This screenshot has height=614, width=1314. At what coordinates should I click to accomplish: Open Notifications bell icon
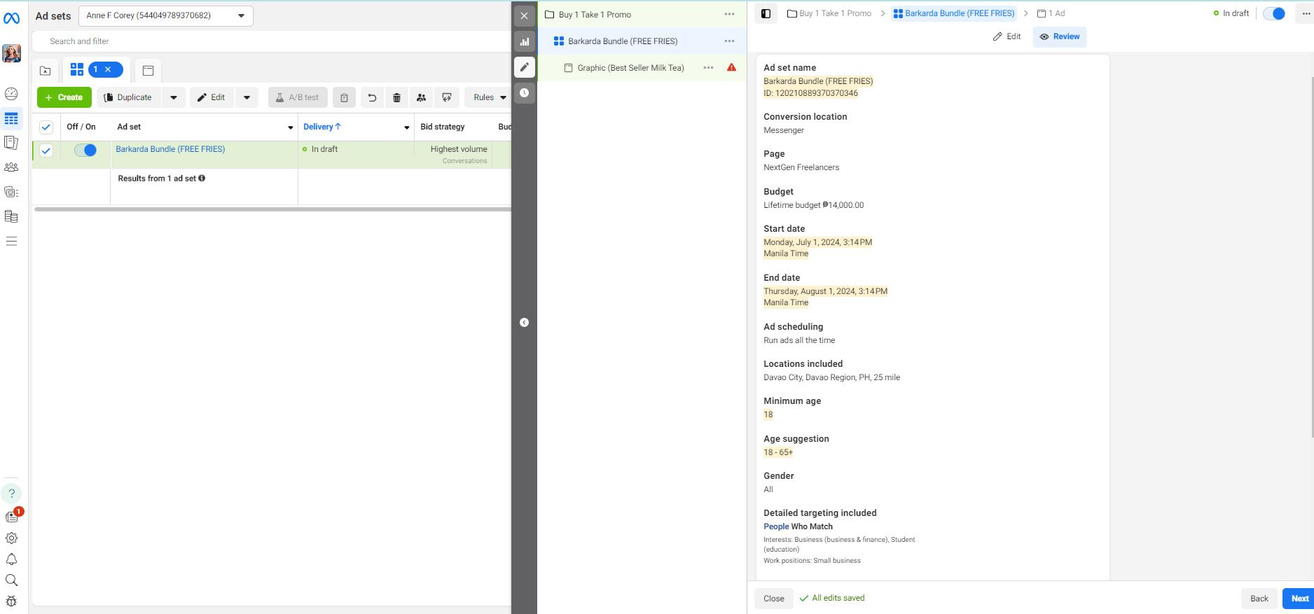click(x=12, y=559)
